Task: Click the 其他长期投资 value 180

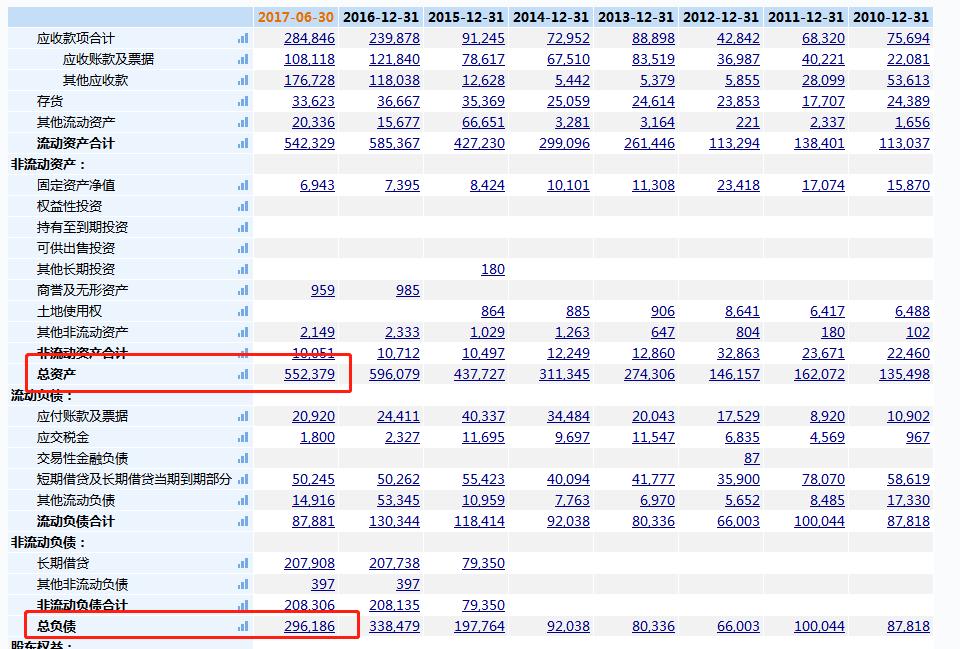Action: [492, 269]
